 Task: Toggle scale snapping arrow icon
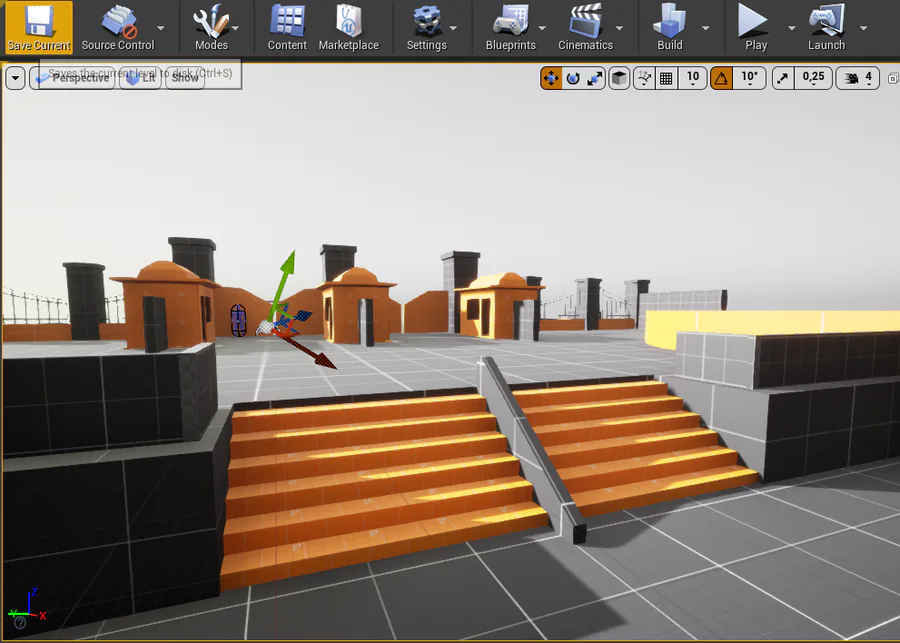point(783,78)
